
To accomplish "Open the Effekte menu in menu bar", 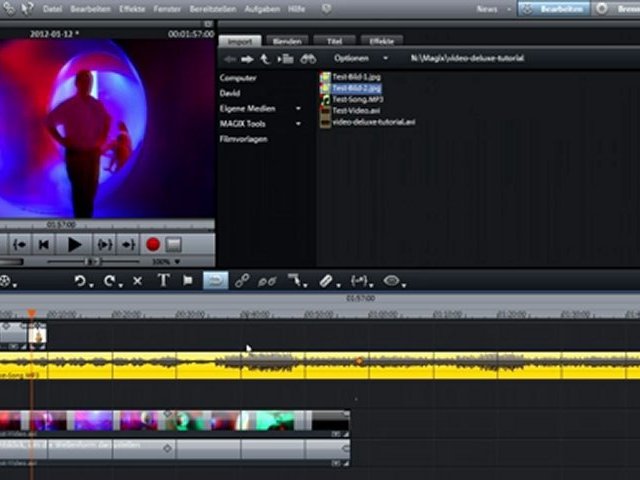I will point(132,8).
